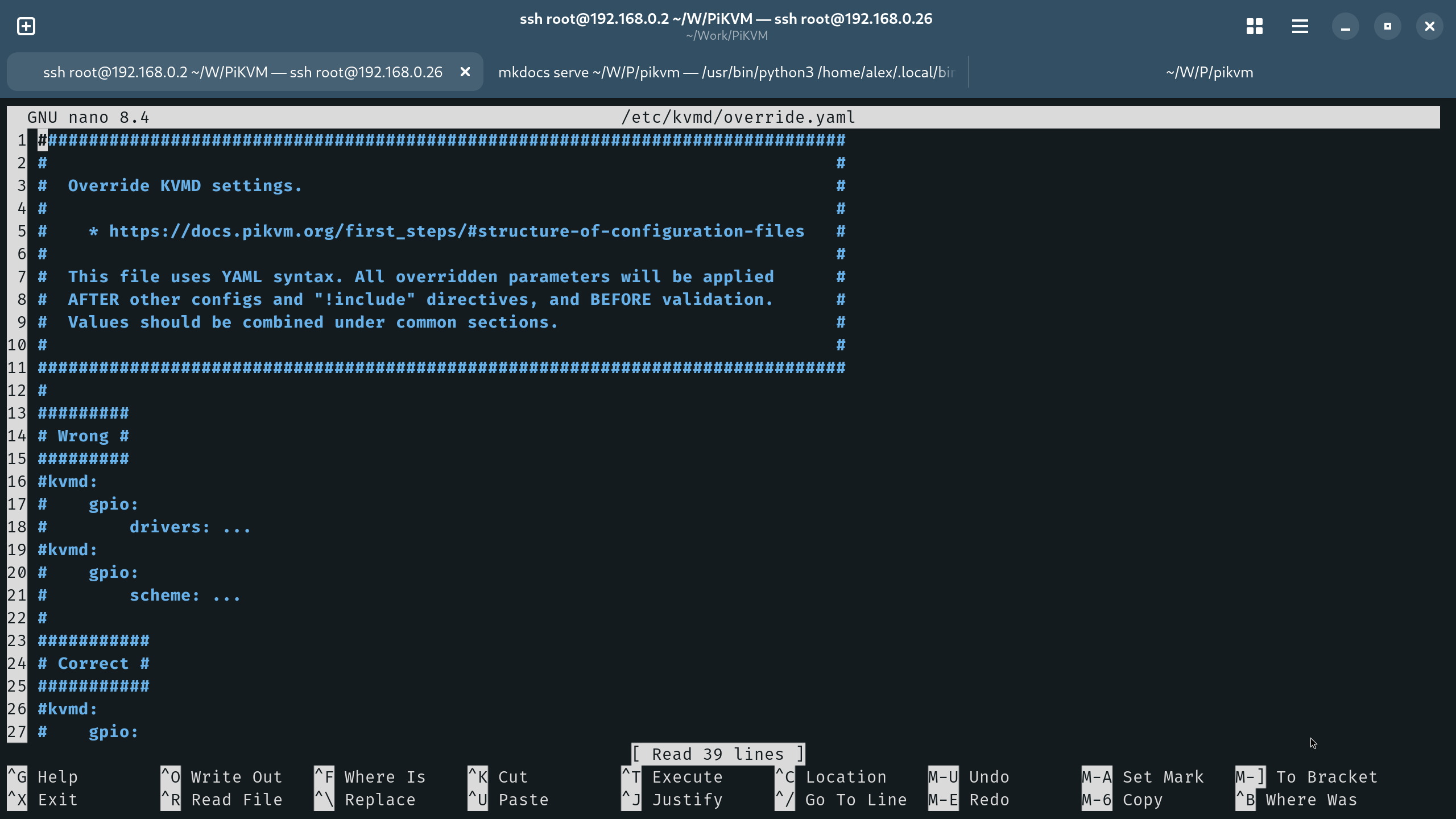Click the docs.pikvm.org URL in line 5
The height and width of the screenshot is (819, 1456).
click(x=456, y=231)
